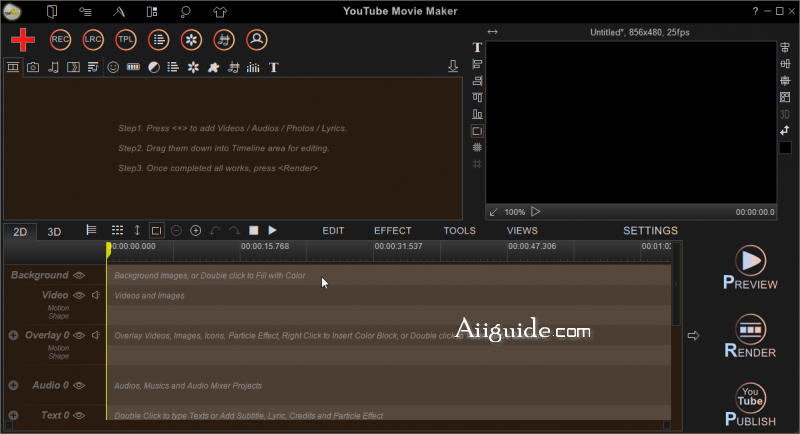Click the preview resize diagonal arrow
The height and width of the screenshot is (434, 800).
(x=493, y=212)
